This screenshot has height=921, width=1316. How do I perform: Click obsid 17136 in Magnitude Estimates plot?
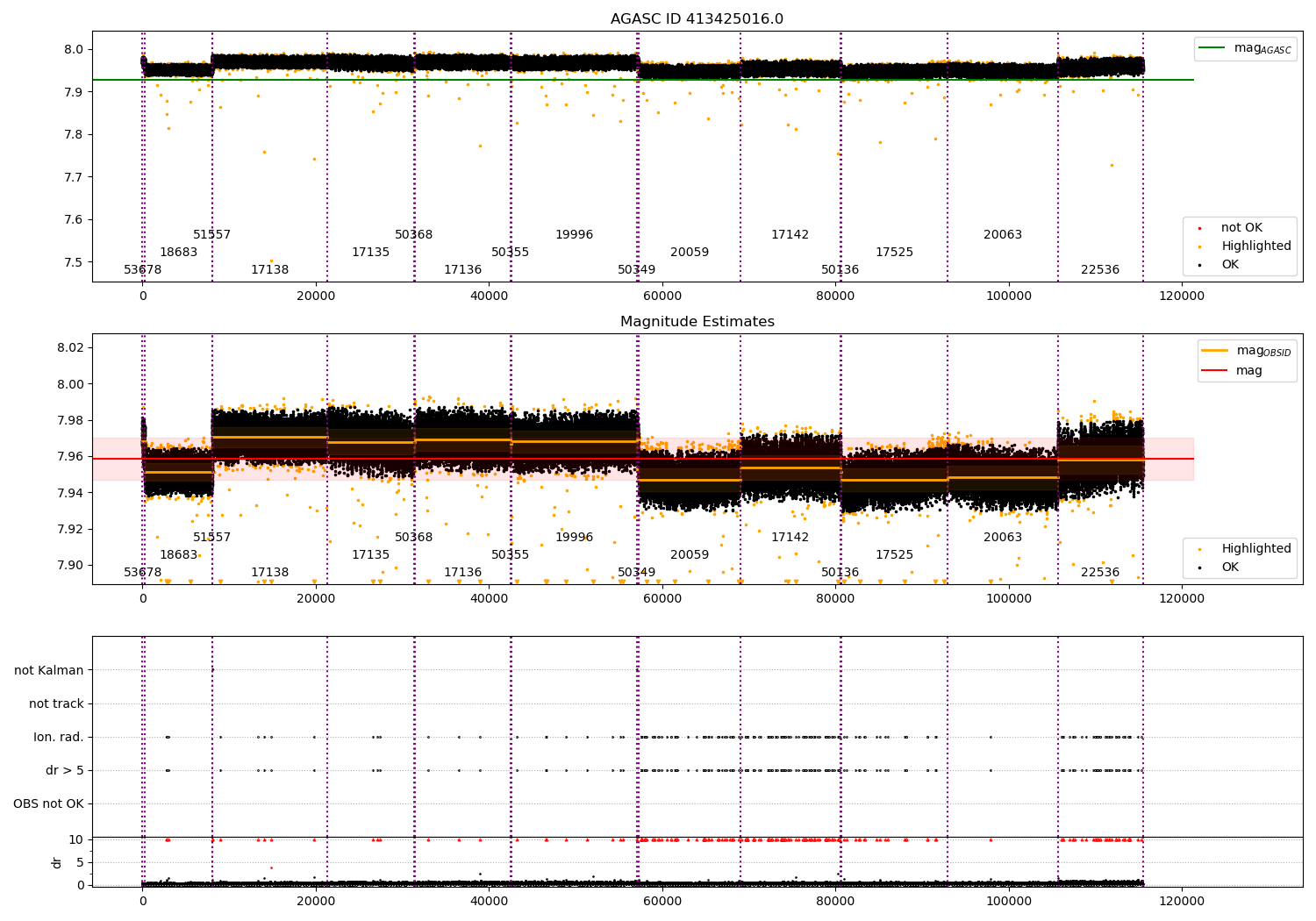pyautogui.click(x=462, y=573)
